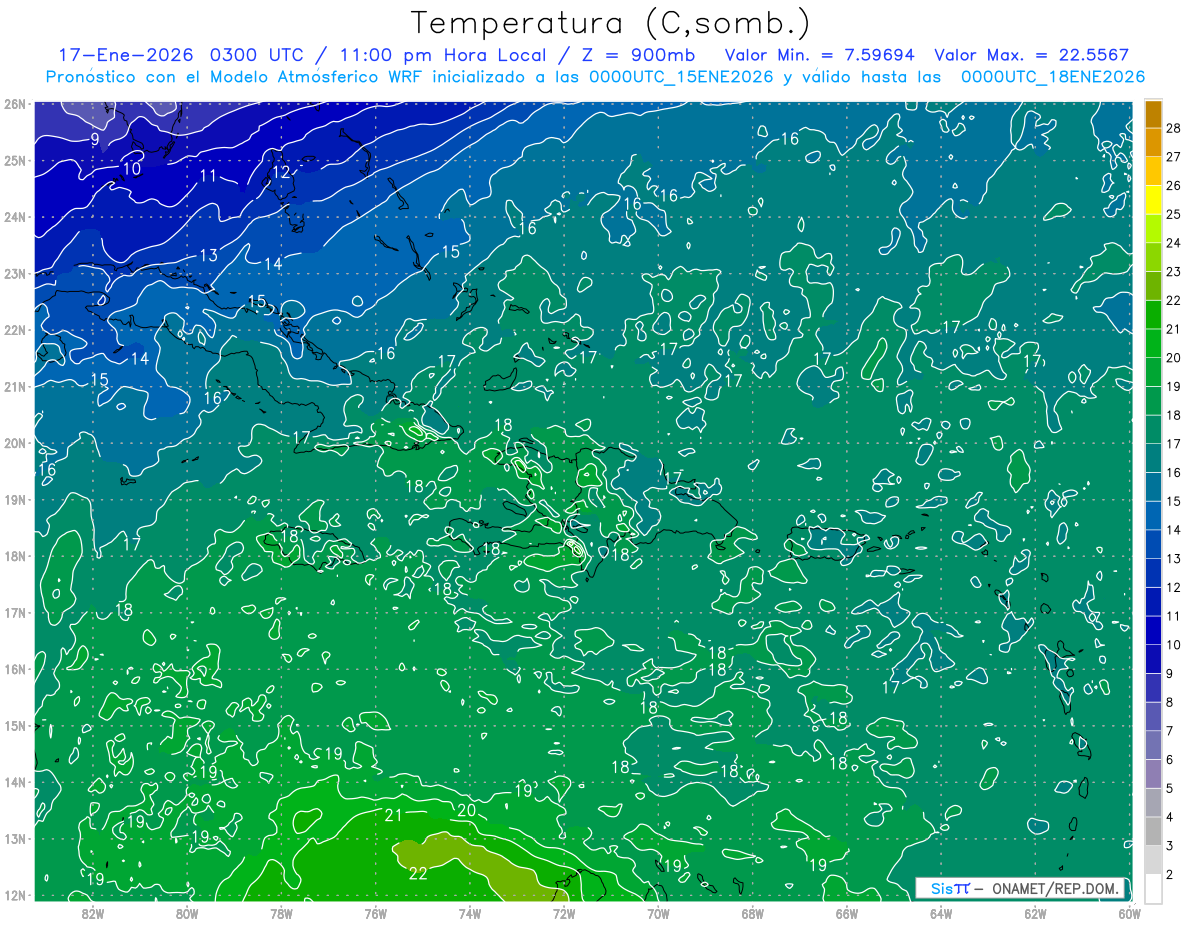Click the latitude axis label "12N"

14,895
